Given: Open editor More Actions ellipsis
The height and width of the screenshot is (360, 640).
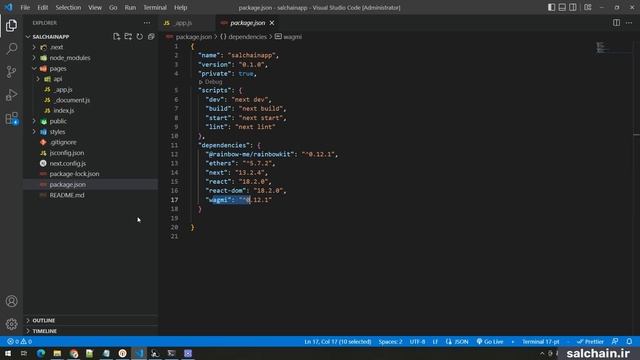Looking at the screenshot, I should pos(629,23).
